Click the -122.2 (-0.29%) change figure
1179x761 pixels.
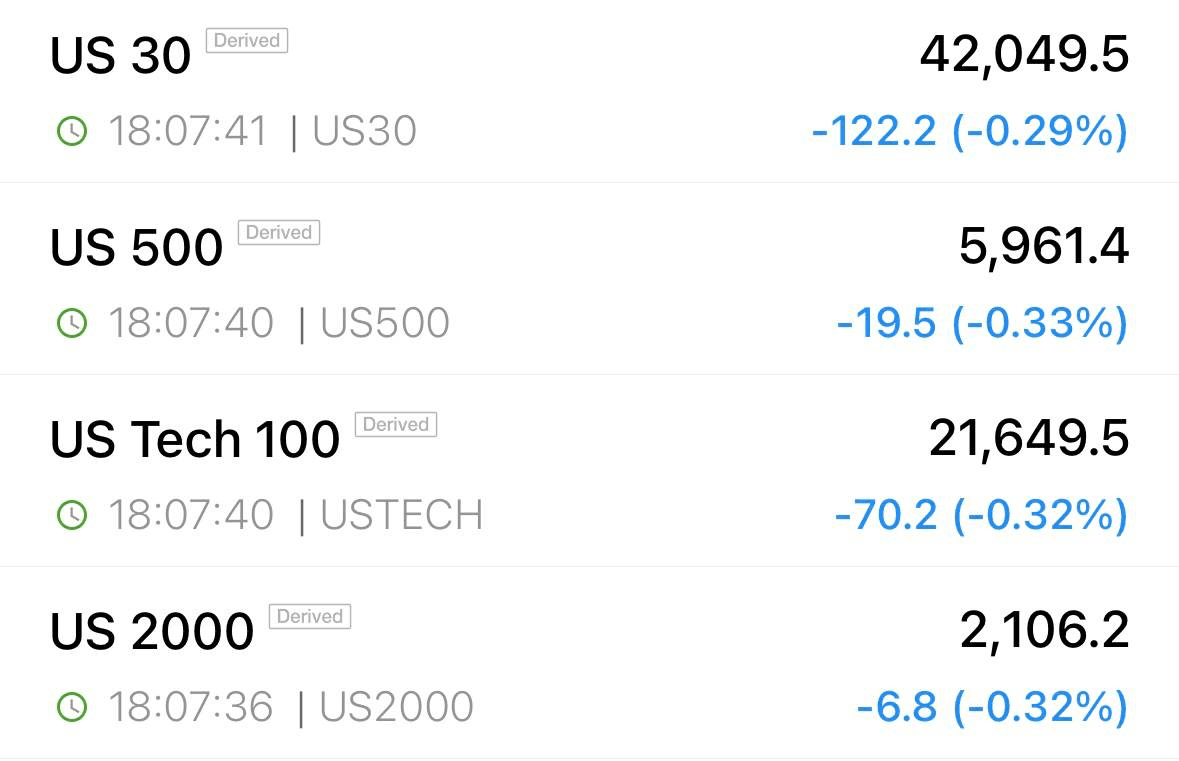click(970, 132)
